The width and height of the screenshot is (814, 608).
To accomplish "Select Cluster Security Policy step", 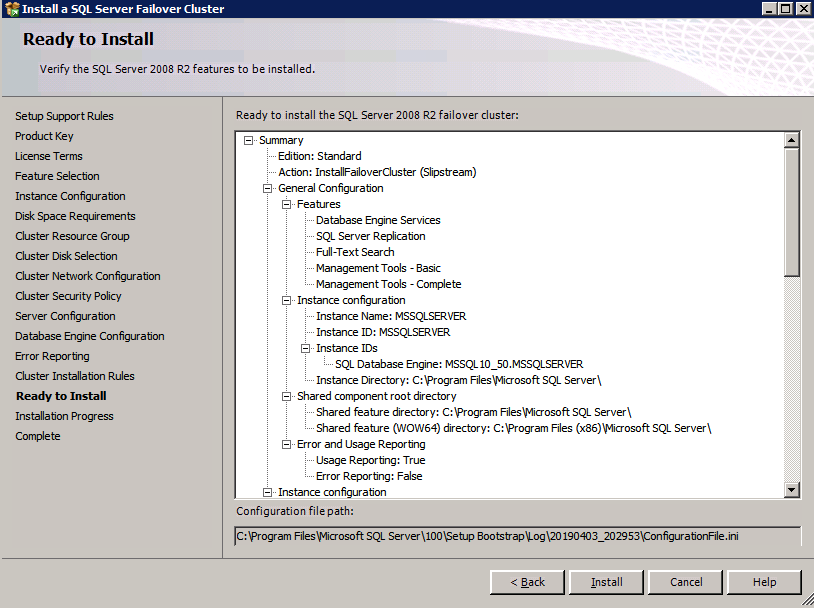I will click(x=68, y=296).
